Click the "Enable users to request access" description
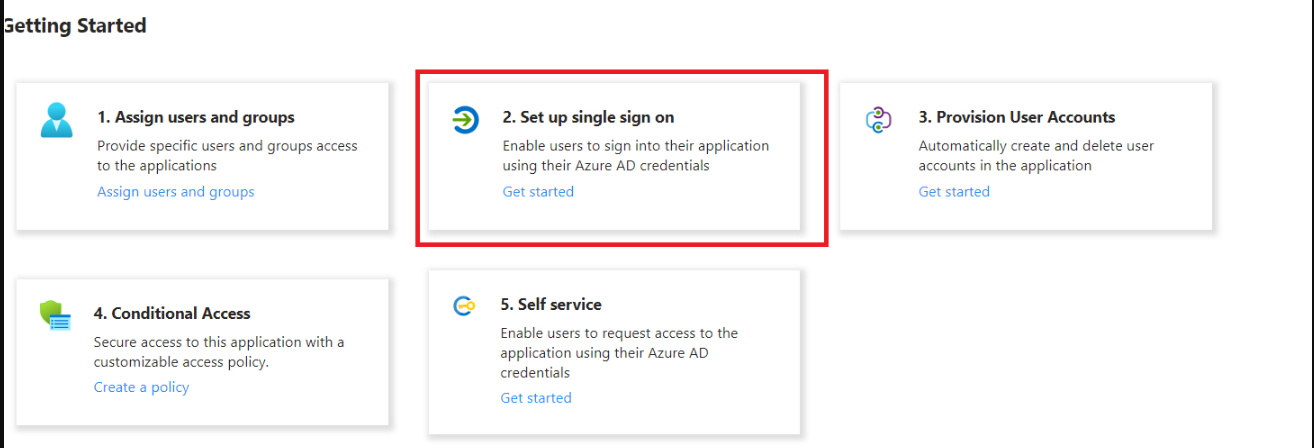1314x448 pixels. point(618,352)
